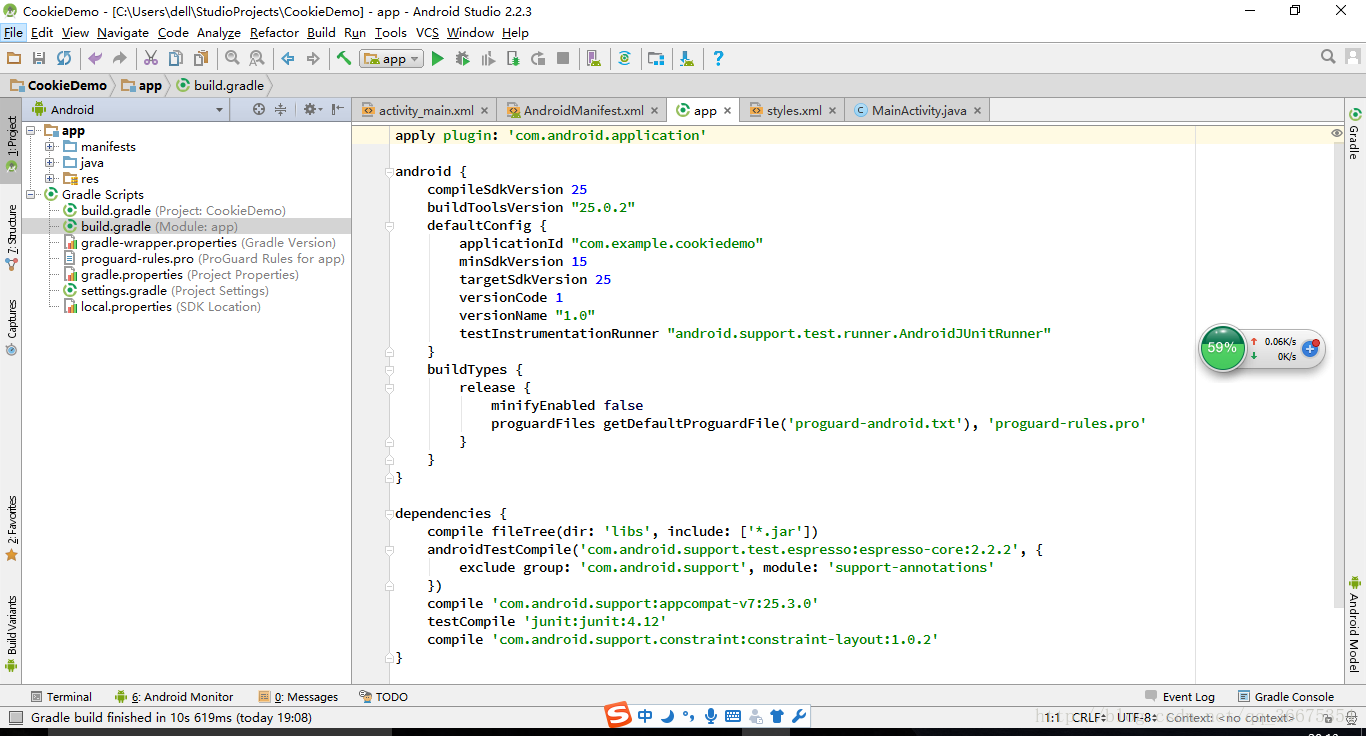
Task: Collapse the Gradle Scripts node
Action: (31, 195)
